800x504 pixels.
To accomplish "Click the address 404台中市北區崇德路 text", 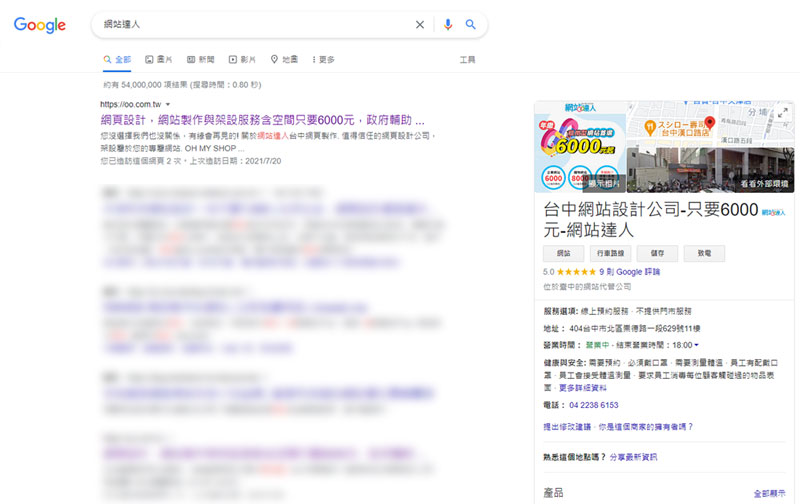I will coord(635,329).
